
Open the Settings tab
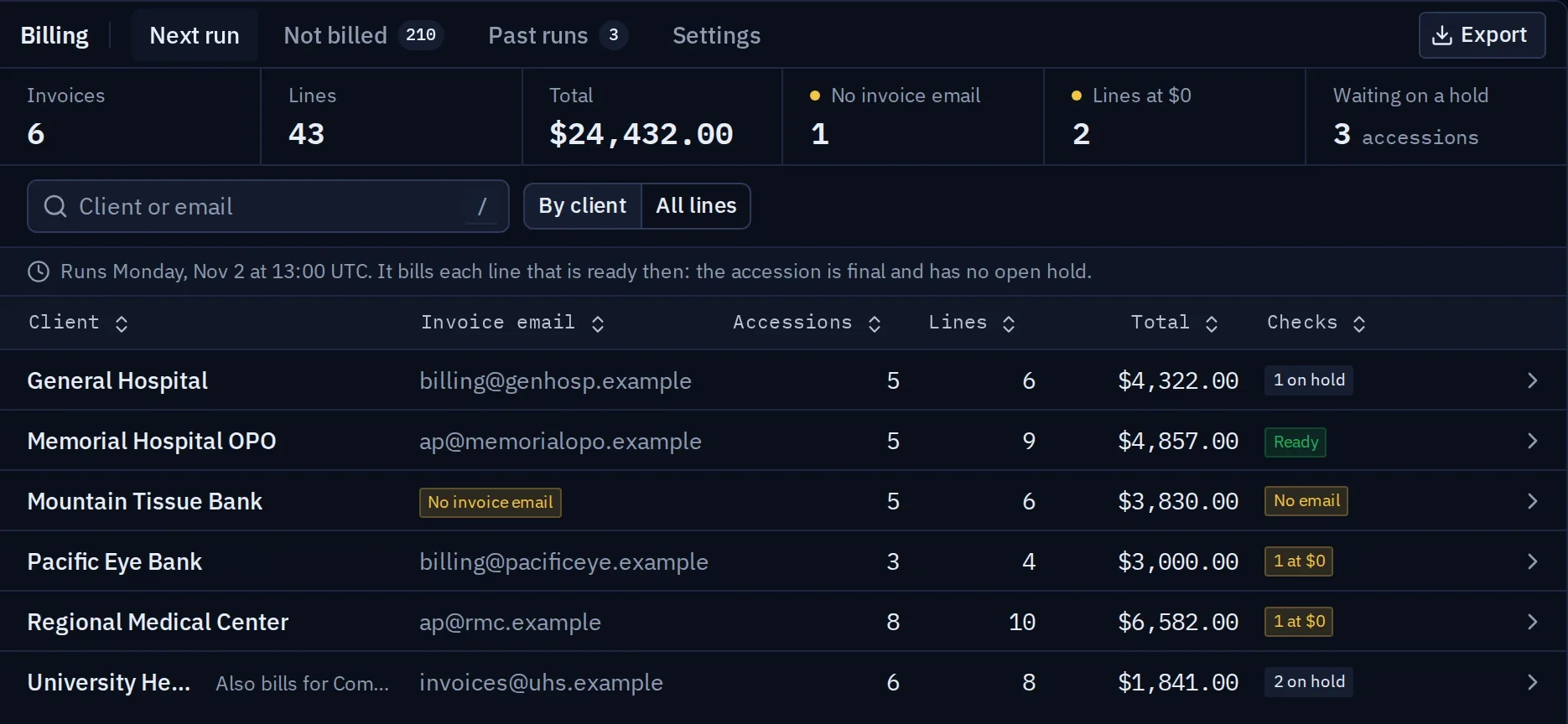tap(716, 35)
